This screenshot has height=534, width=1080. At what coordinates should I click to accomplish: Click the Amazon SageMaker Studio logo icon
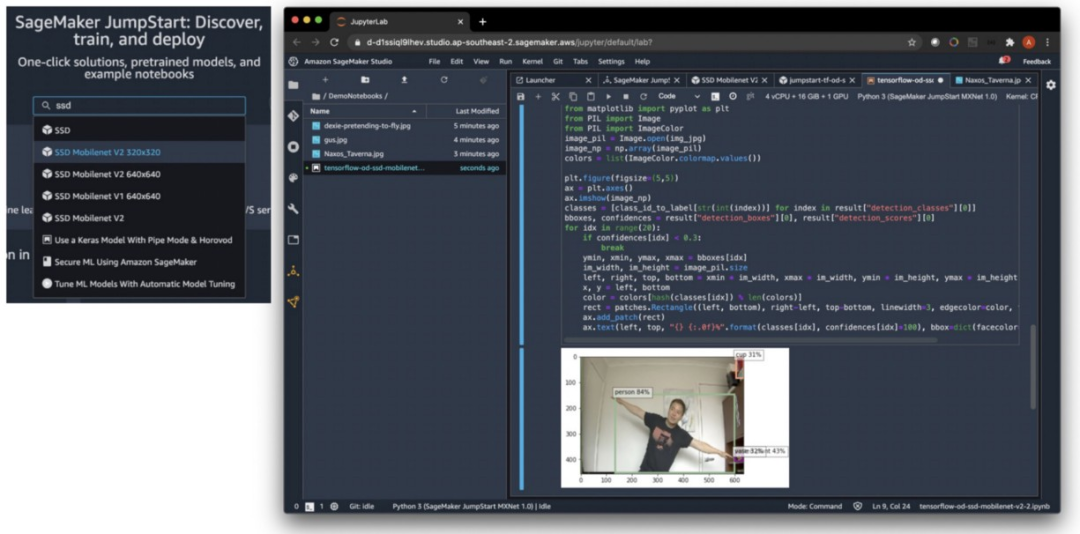click(293, 61)
